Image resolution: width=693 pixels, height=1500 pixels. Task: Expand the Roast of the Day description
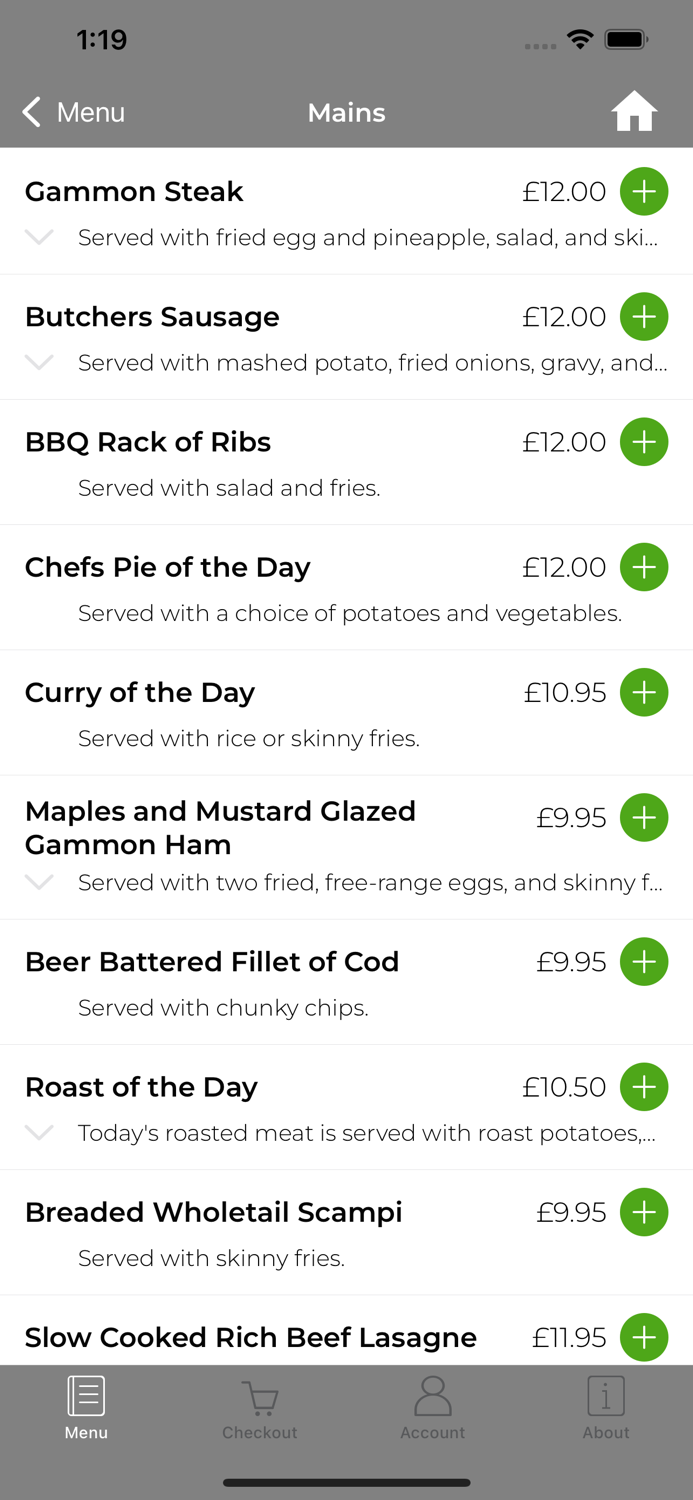pyautogui.click(x=38, y=1133)
